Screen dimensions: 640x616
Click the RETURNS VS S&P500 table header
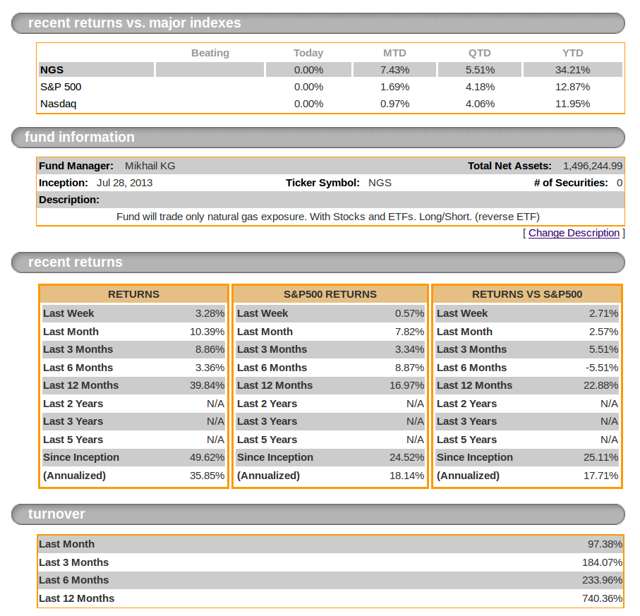527,294
